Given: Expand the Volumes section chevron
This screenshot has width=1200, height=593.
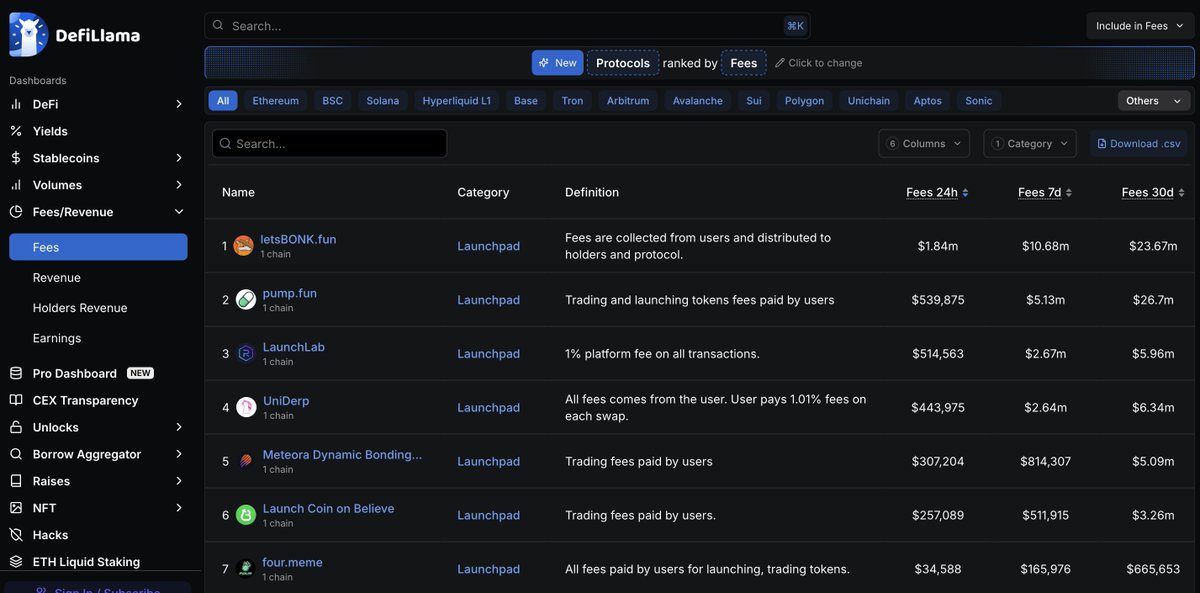Looking at the screenshot, I should click(x=179, y=185).
